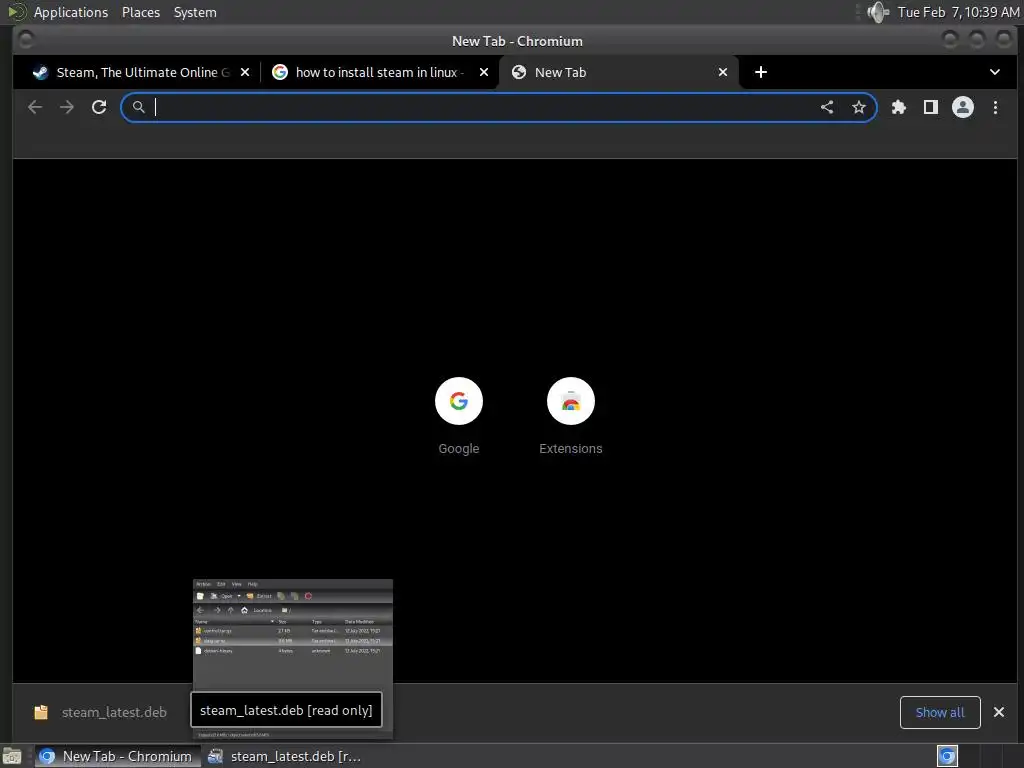
Task: Click the forward navigation arrow
Action: coord(67,107)
